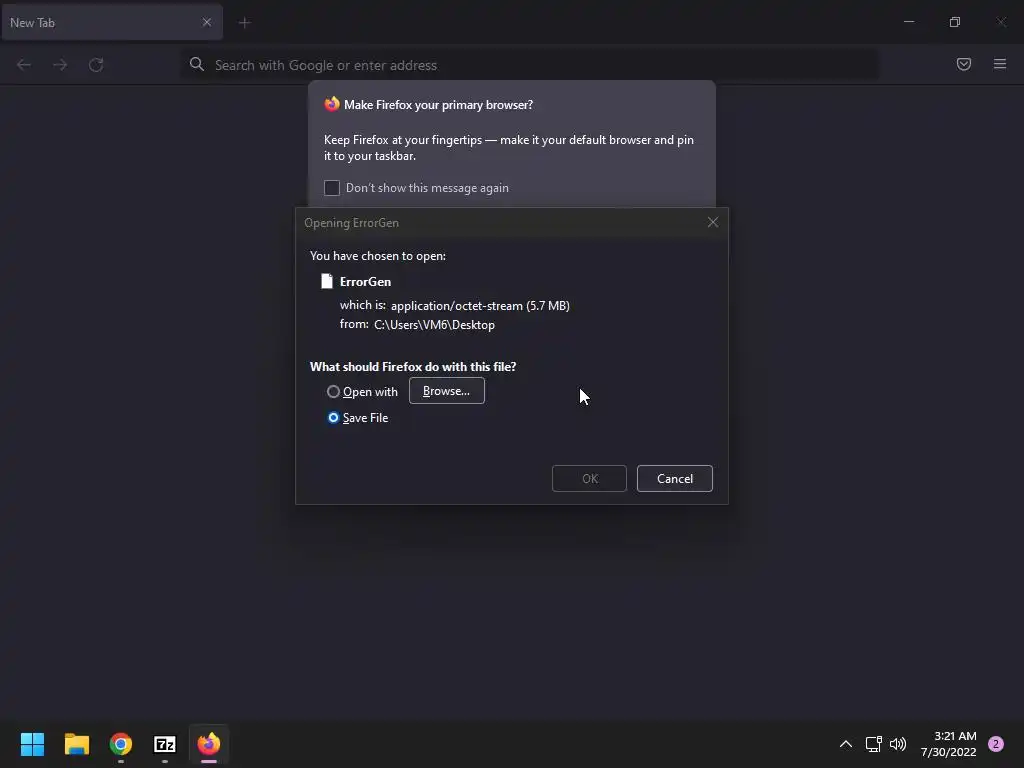Click the Opening ErrorGen dialog title
The height and width of the screenshot is (768, 1024).
[x=351, y=223]
